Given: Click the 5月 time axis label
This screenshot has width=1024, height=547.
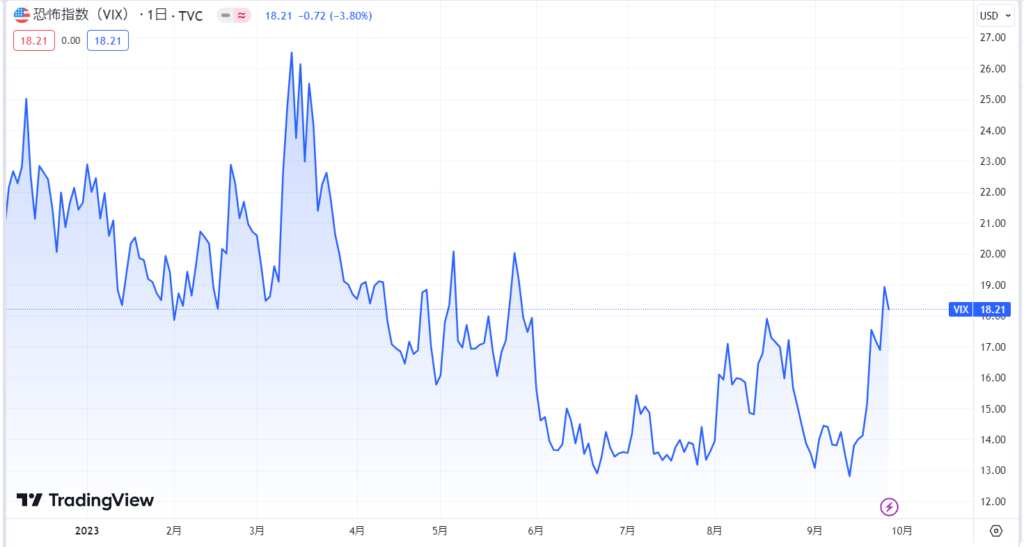Looking at the screenshot, I should click(x=440, y=531).
